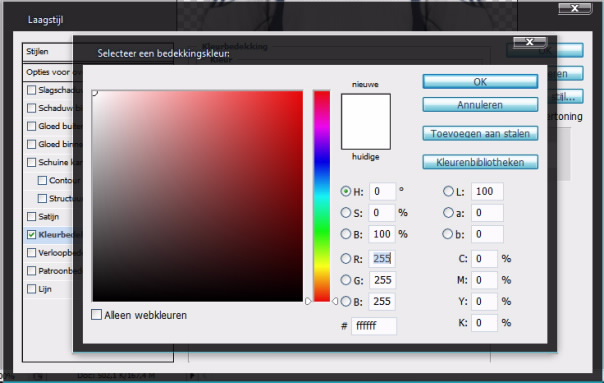Select the G green radio button
604x383 pixels.
[346, 280]
